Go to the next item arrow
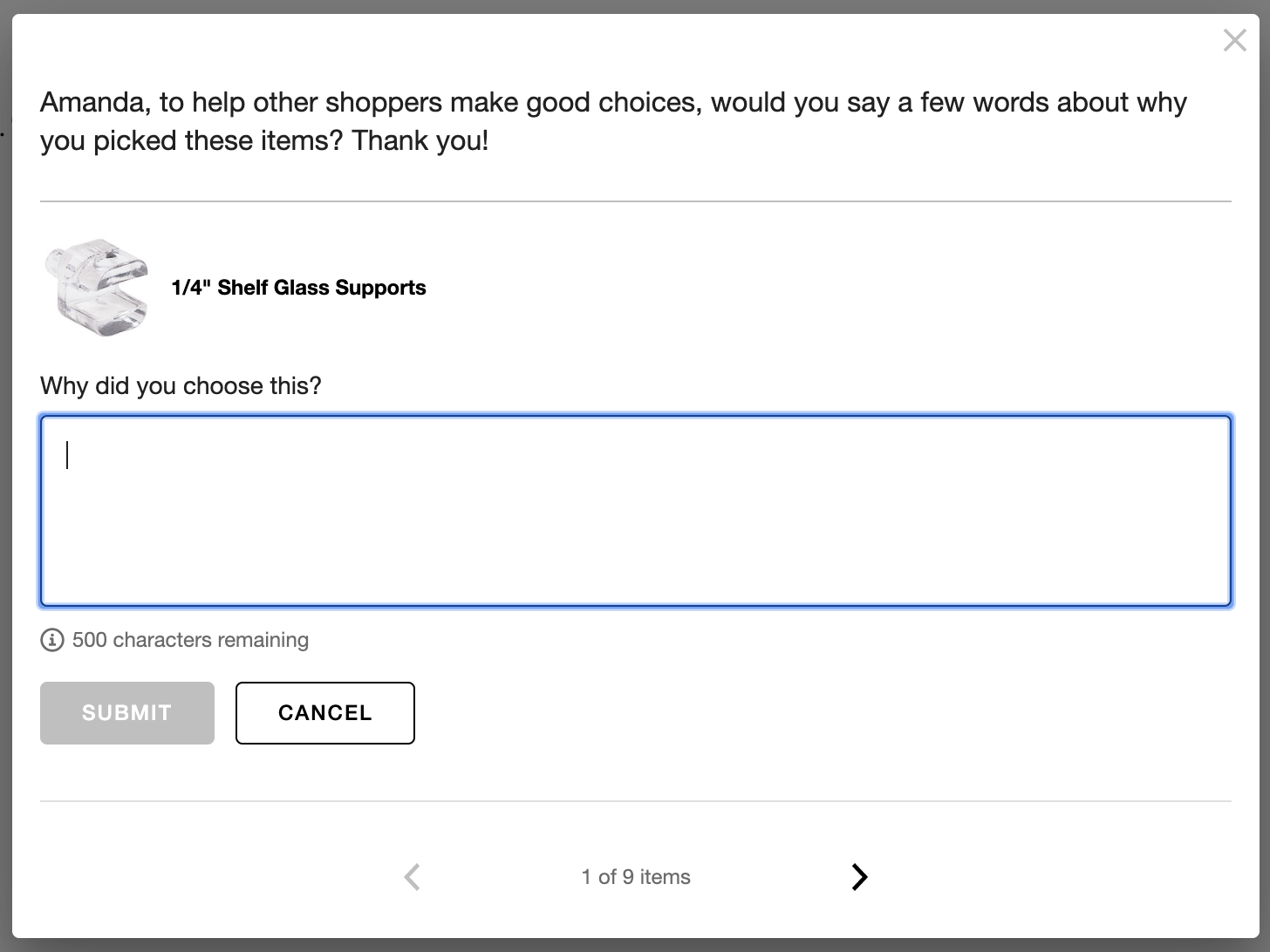Image resolution: width=1270 pixels, height=952 pixels. point(859,876)
